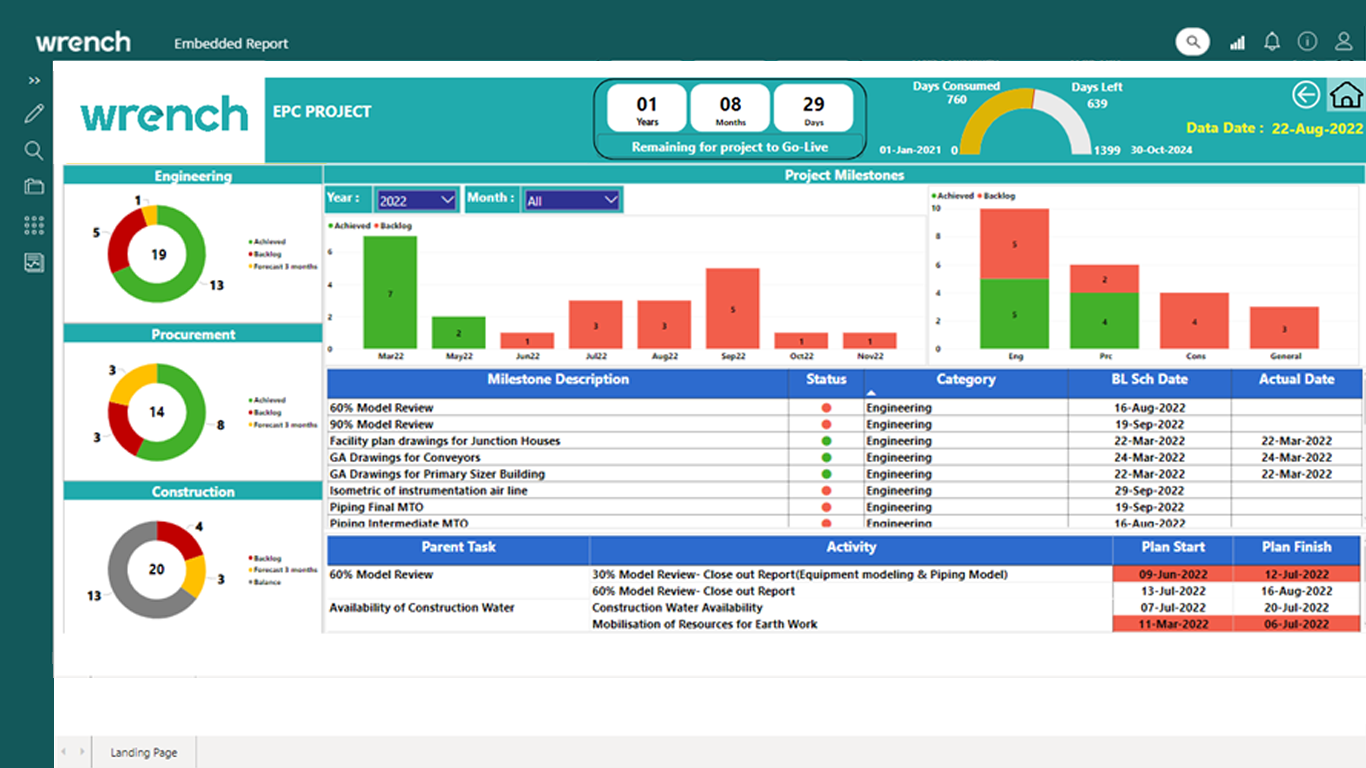Open the info circle icon

[1307, 42]
